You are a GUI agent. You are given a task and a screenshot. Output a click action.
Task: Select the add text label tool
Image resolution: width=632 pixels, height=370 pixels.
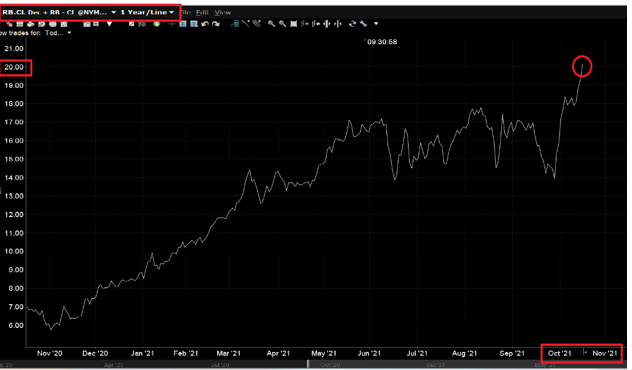[x=183, y=24]
